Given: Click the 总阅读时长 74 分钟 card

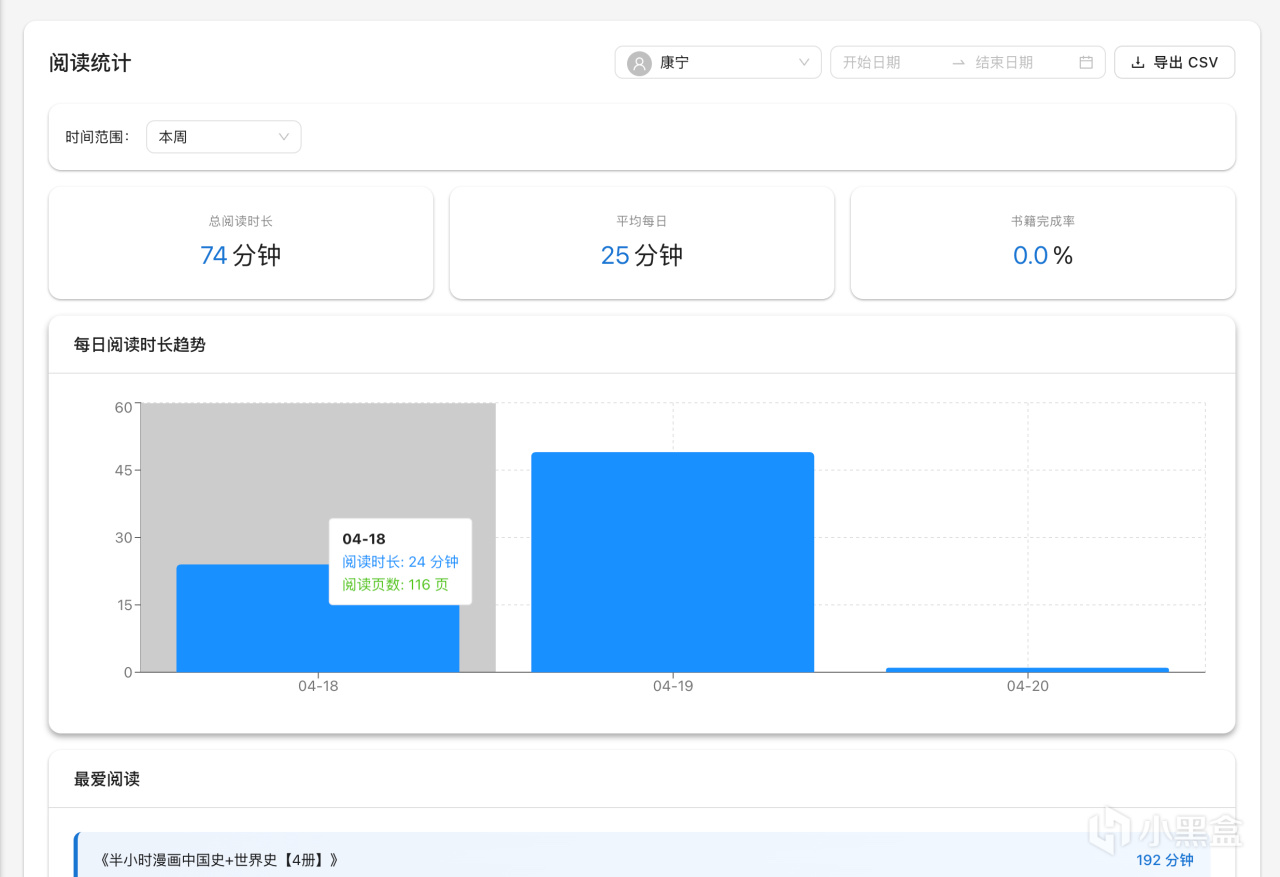Looking at the screenshot, I should [241, 243].
